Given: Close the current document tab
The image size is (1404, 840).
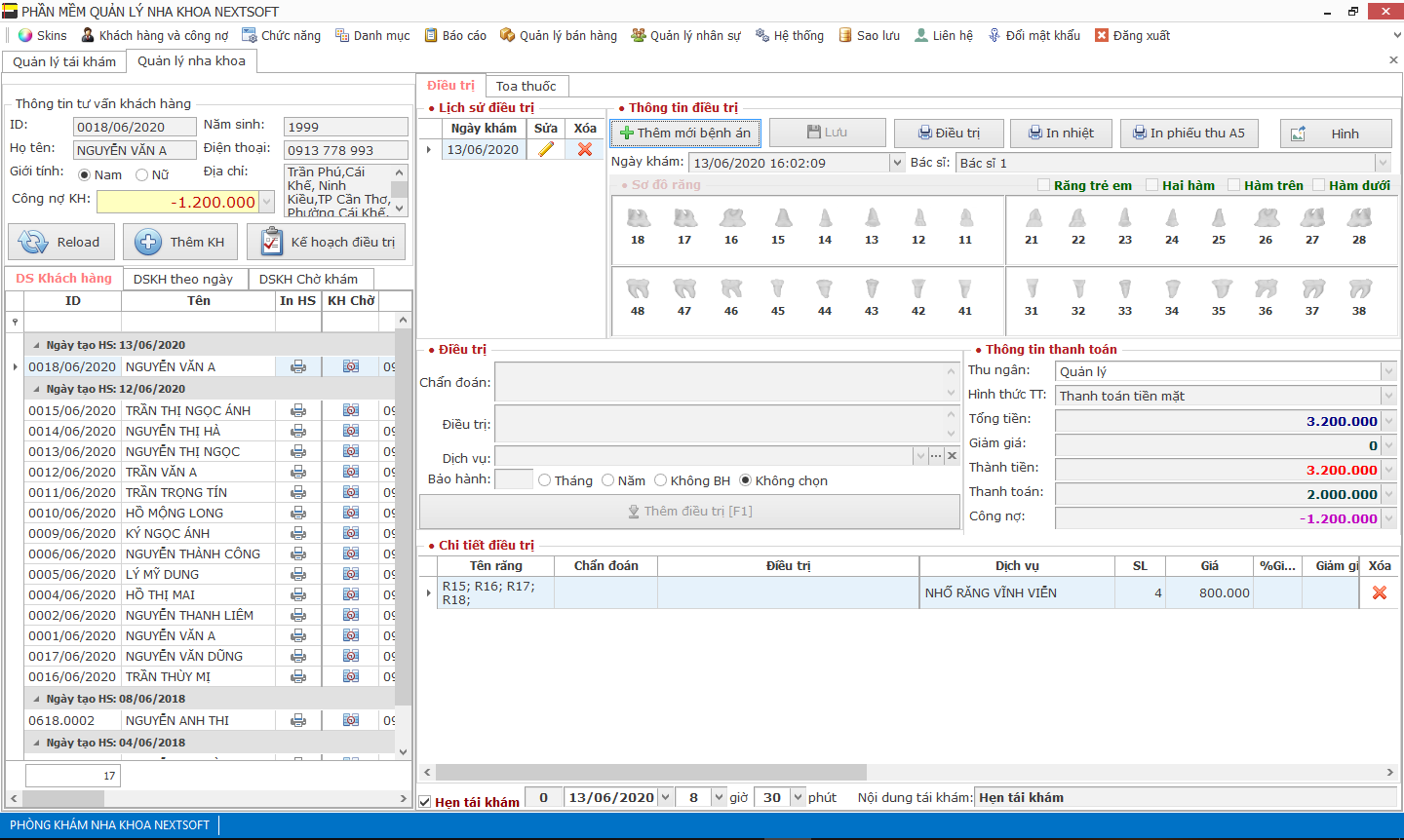Looking at the screenshot, I should 1393,60.
